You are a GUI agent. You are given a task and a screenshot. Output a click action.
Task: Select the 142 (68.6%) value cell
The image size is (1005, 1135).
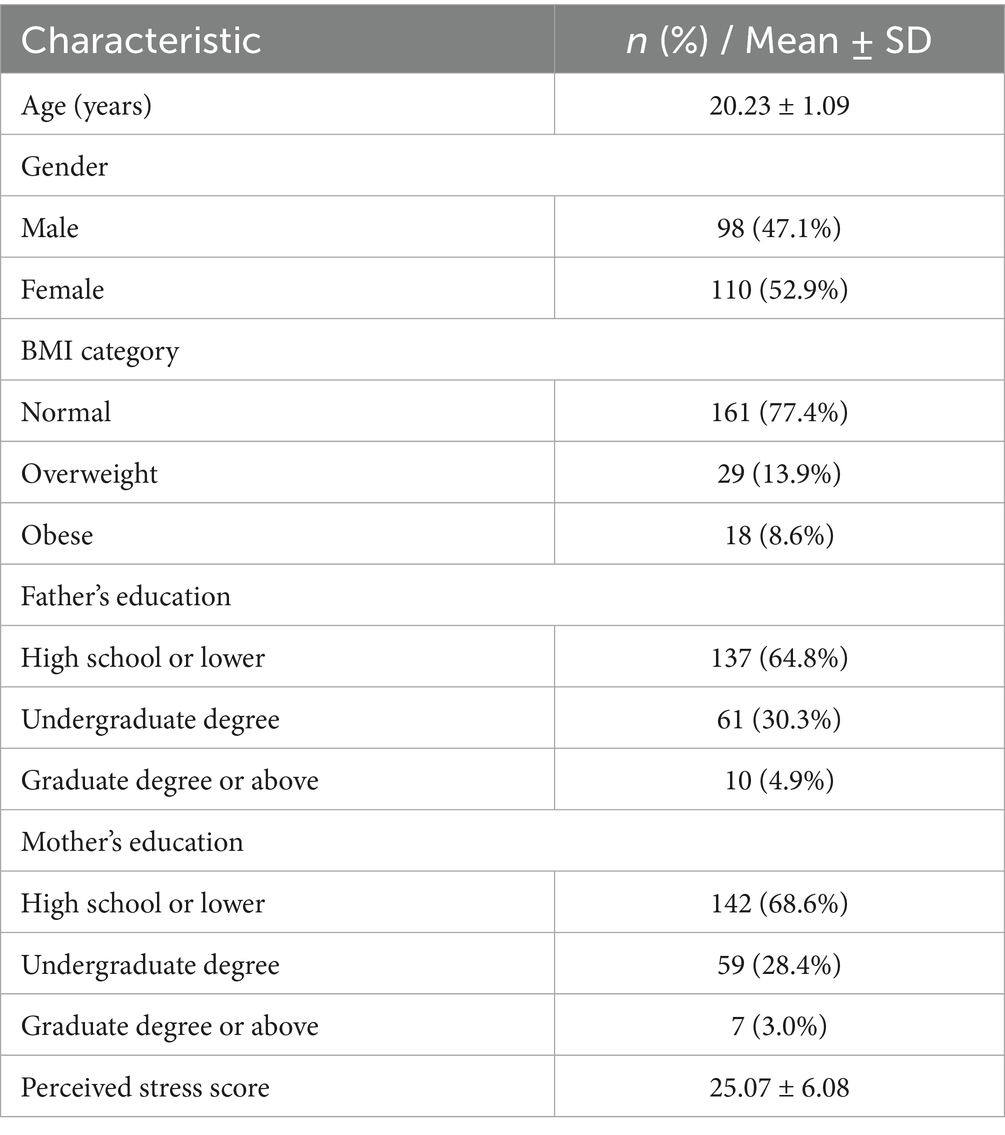(779, 903)
